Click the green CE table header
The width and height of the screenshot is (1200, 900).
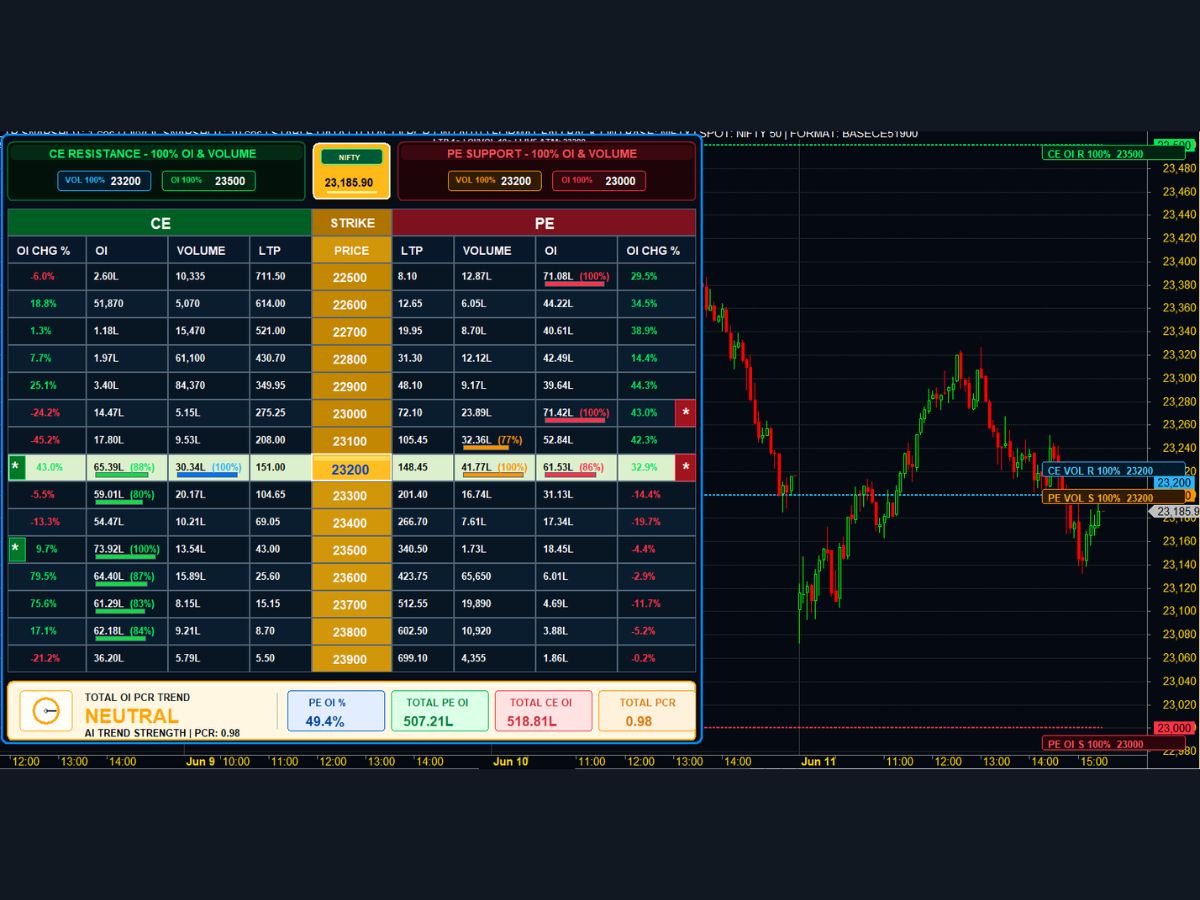coord(160,223)
